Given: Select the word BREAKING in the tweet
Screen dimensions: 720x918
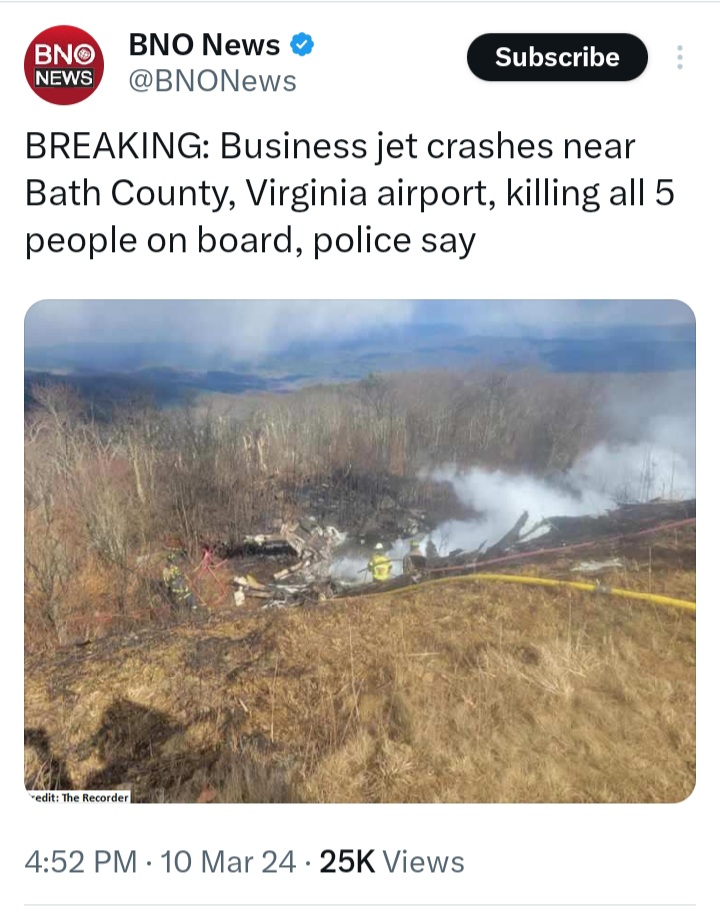Looking at the screenshot, I should (x=114, y=146).
